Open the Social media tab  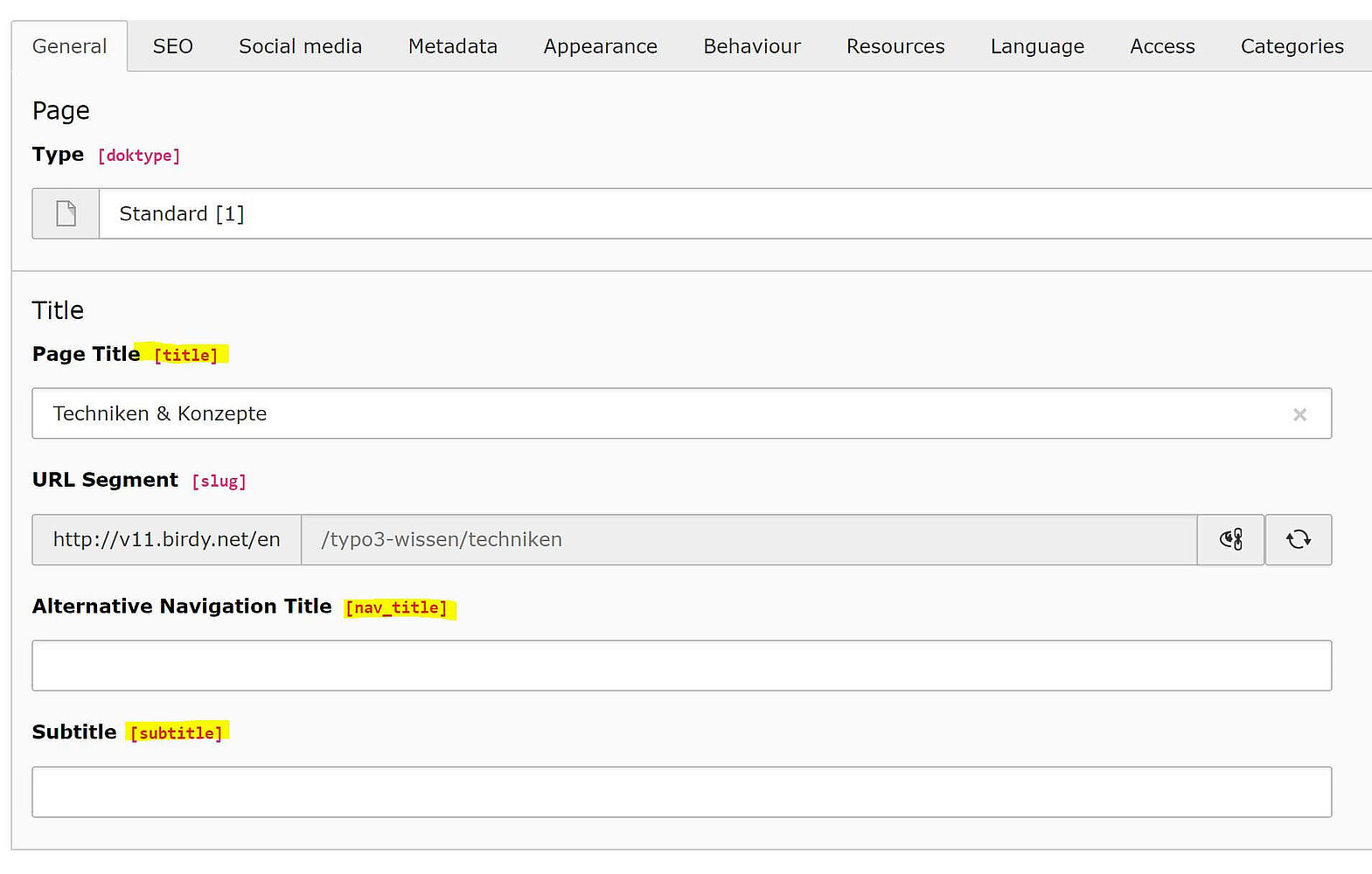pyautogui.click(x=300, y=46)
